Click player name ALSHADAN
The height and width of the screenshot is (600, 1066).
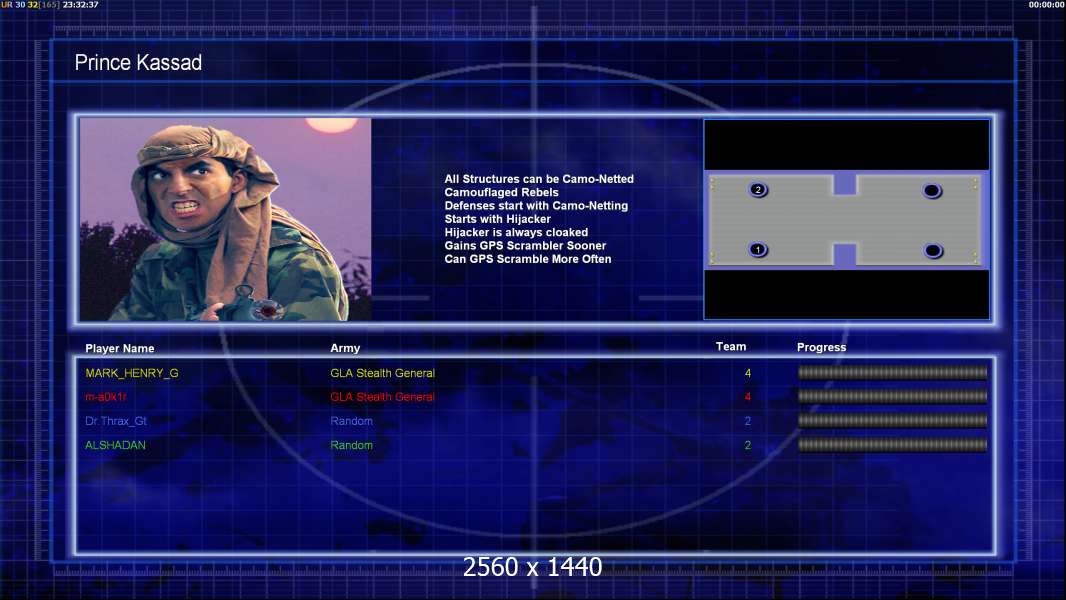pyautogui.click(x=115, y=445)
